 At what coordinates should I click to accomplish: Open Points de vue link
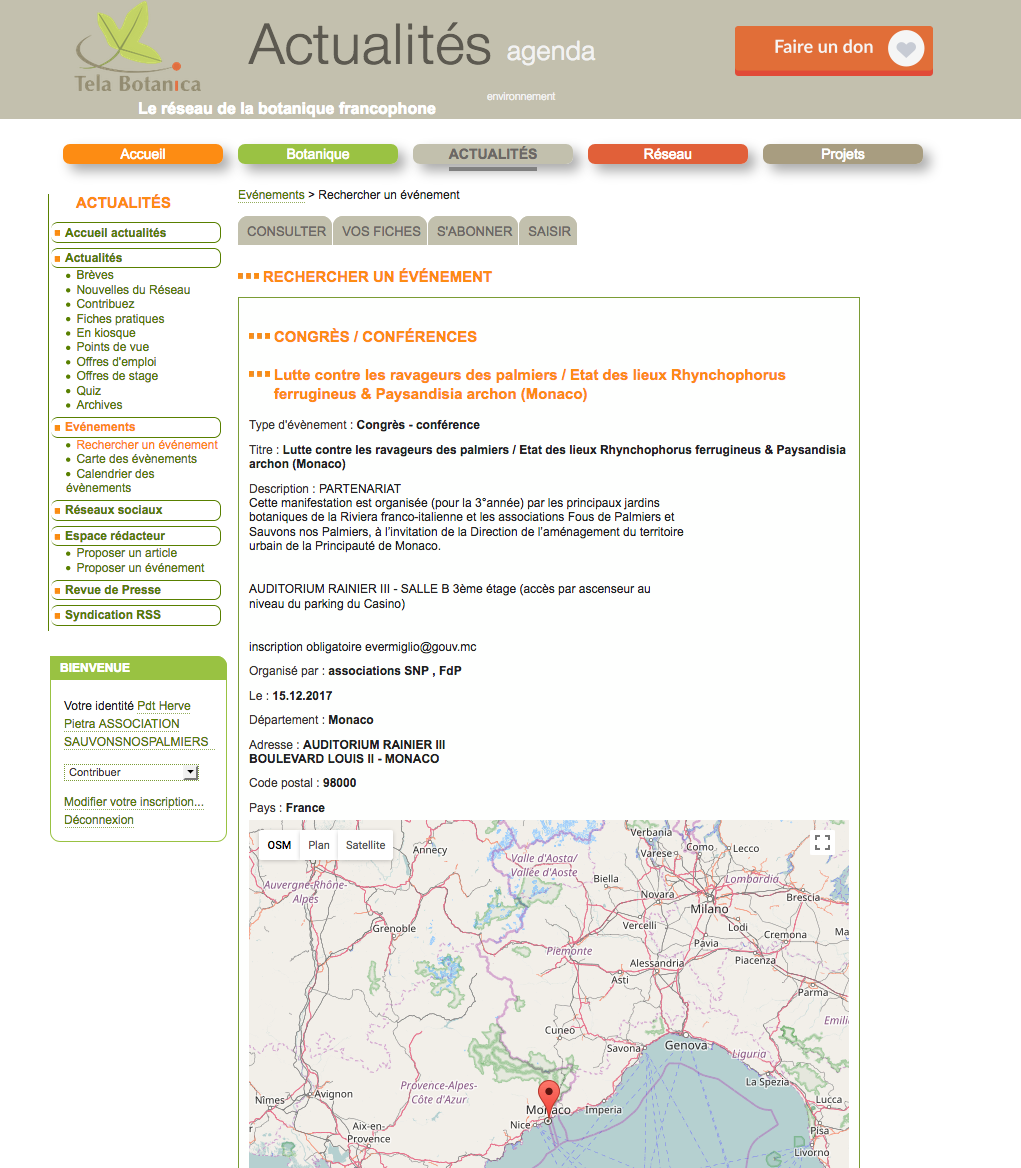[112, 347]
